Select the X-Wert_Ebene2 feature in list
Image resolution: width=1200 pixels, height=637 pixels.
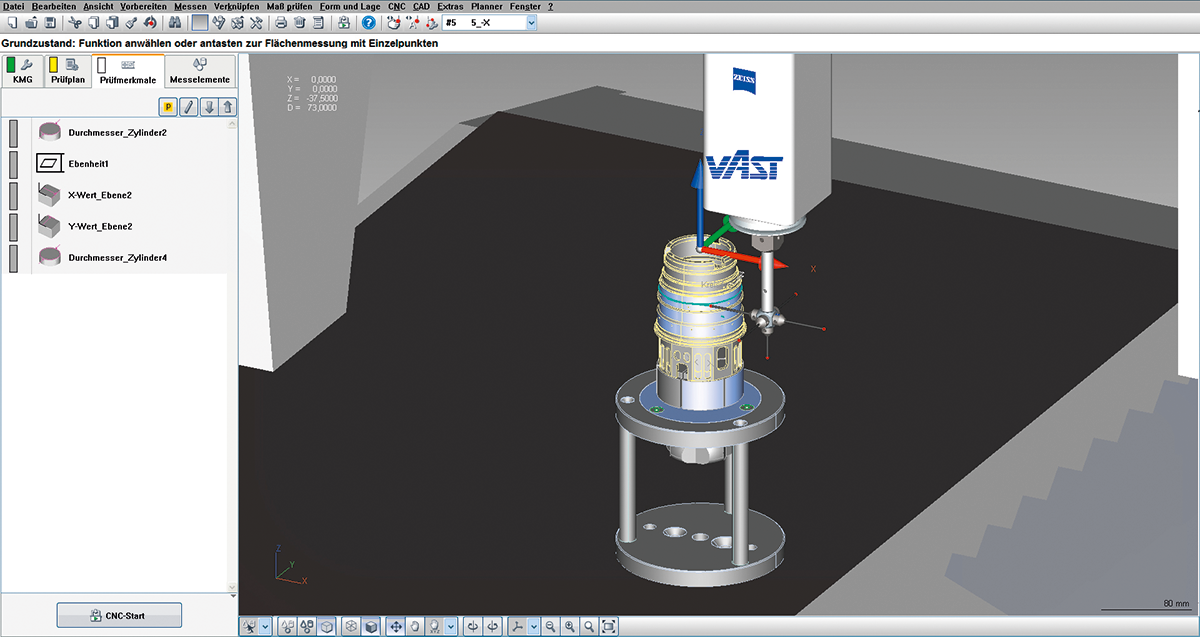99,195
